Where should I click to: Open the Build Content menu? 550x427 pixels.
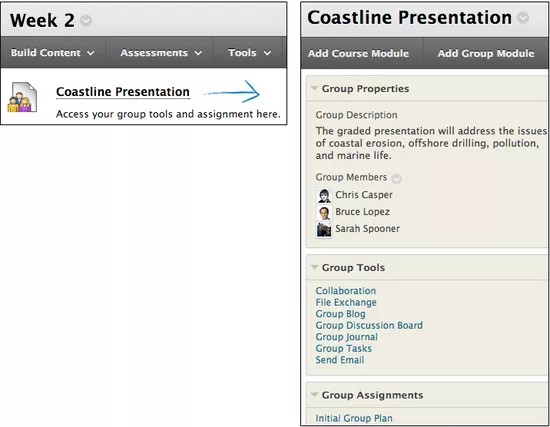53,53
